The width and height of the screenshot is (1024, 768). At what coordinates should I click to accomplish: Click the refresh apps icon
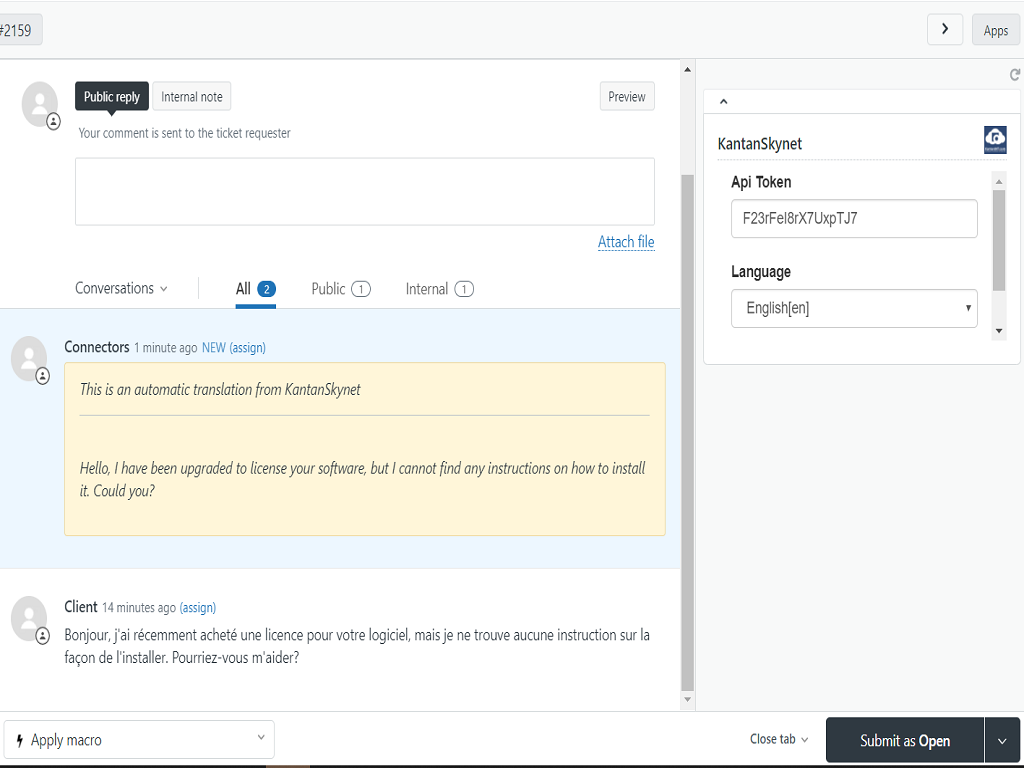click(1015, 75)
